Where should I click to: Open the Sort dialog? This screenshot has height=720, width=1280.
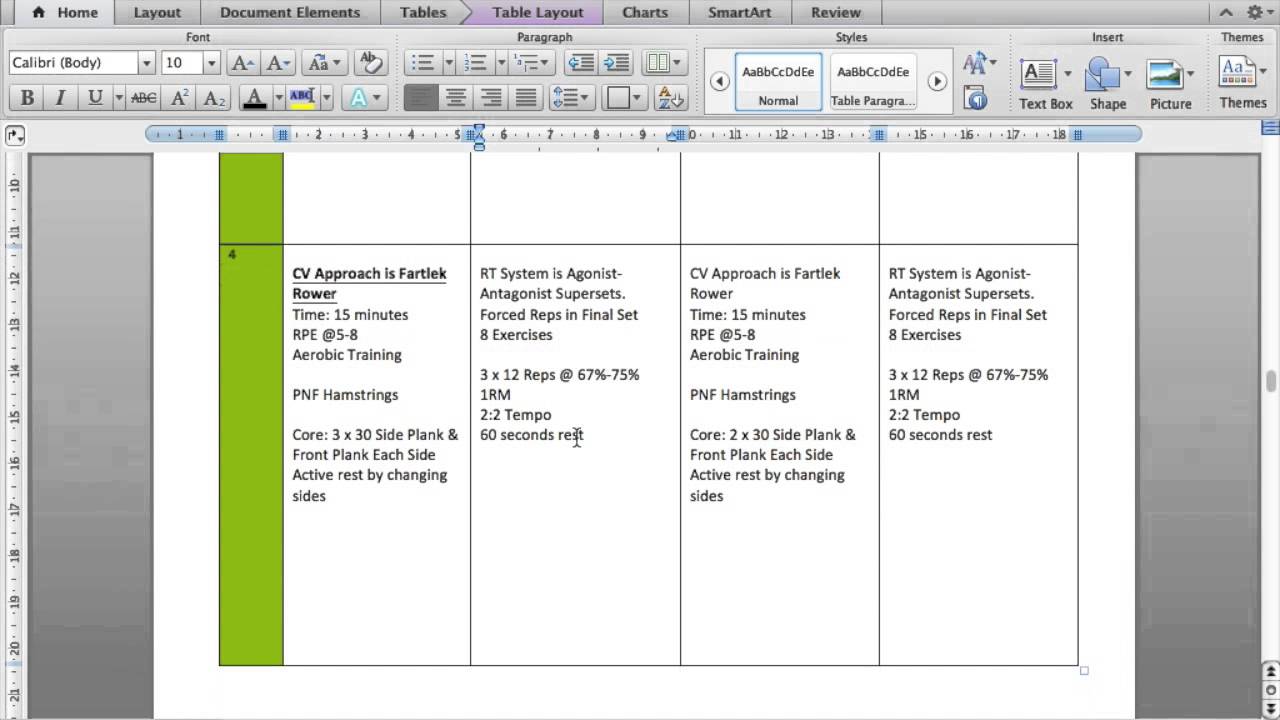point(672,98)
